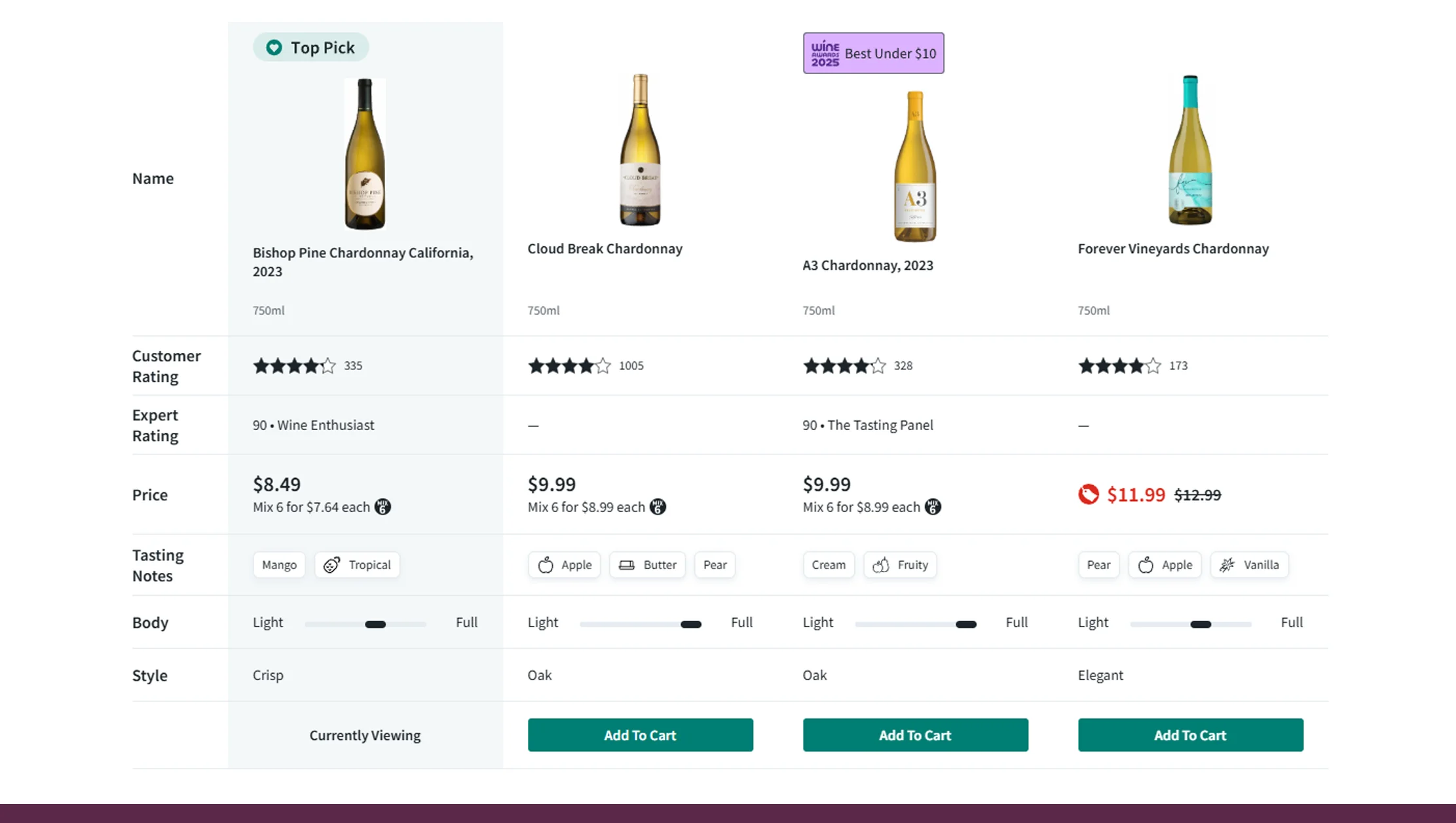This screenshot has height=823, width=1456.
Task: Click Cloud Break body slider handle
Action: [x=691, y=625]
